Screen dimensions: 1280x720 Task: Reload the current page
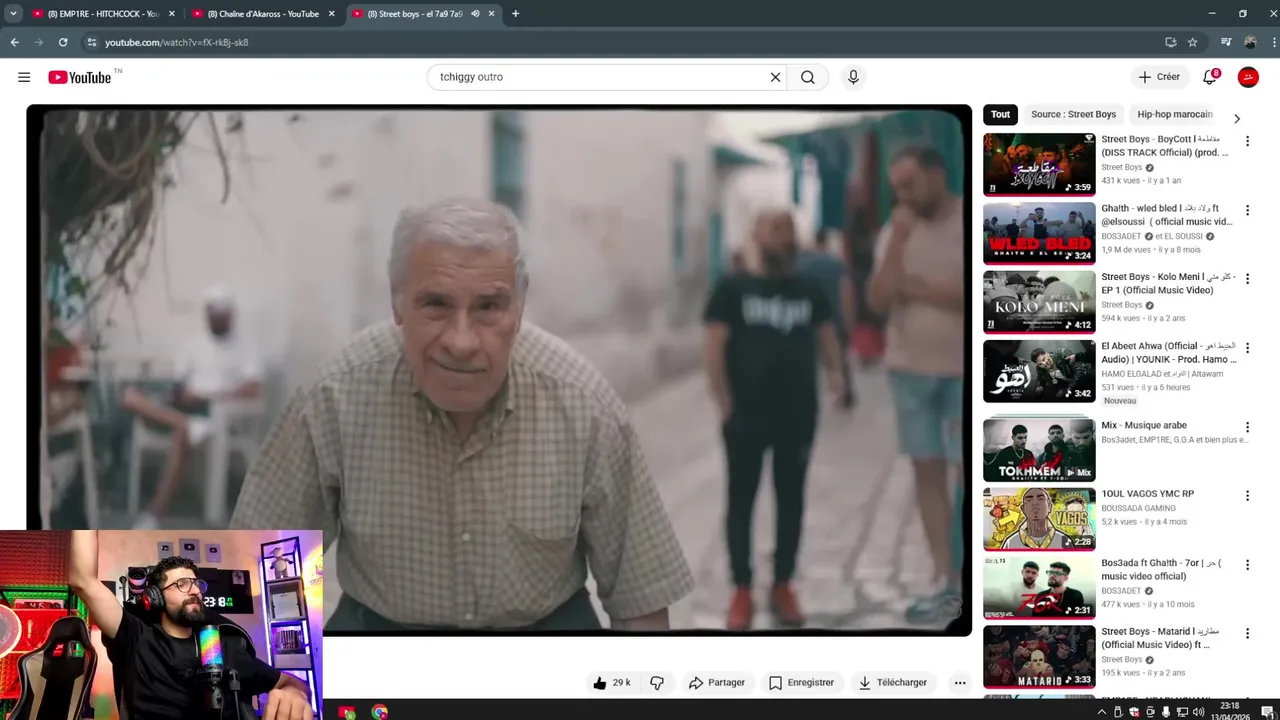pos(63,42)
